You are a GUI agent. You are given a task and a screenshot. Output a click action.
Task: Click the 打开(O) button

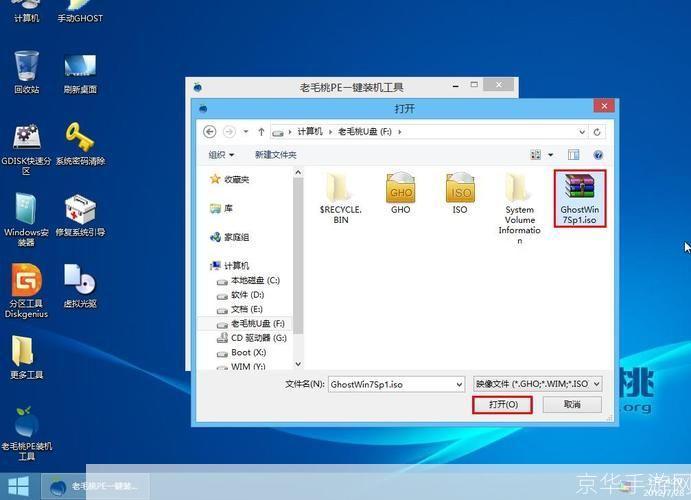click(502, 404)
